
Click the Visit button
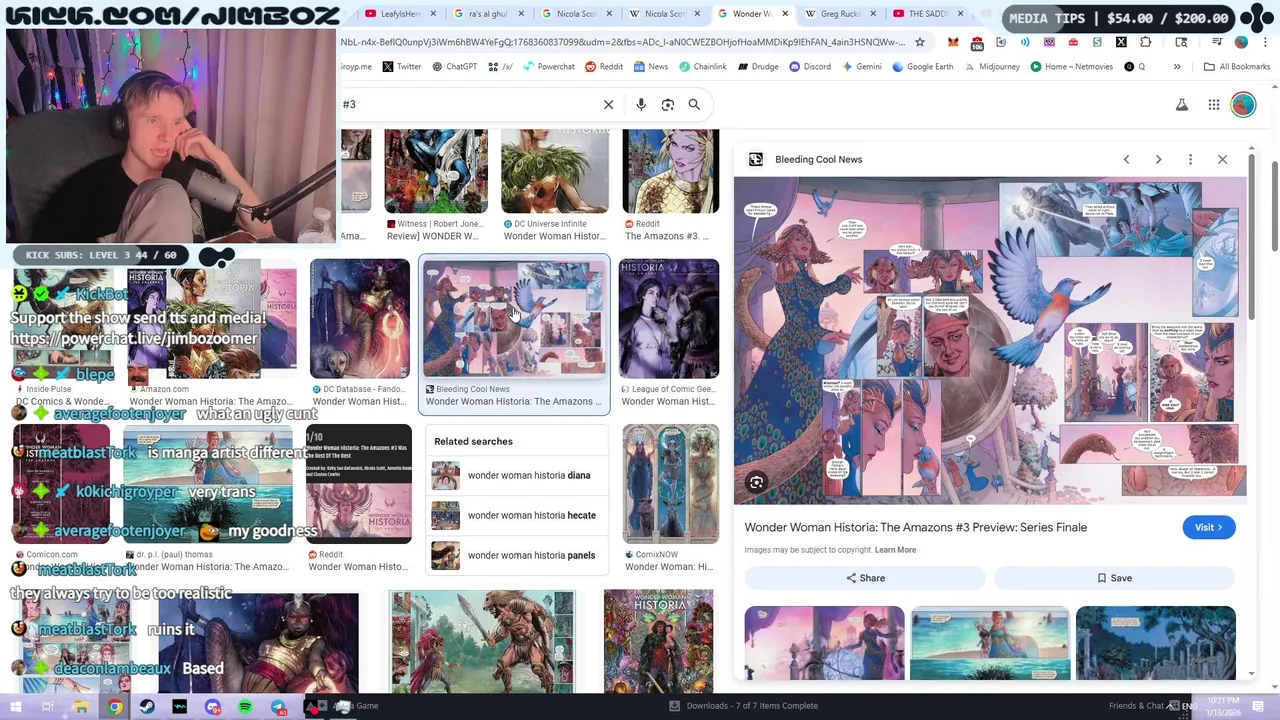1209,527
